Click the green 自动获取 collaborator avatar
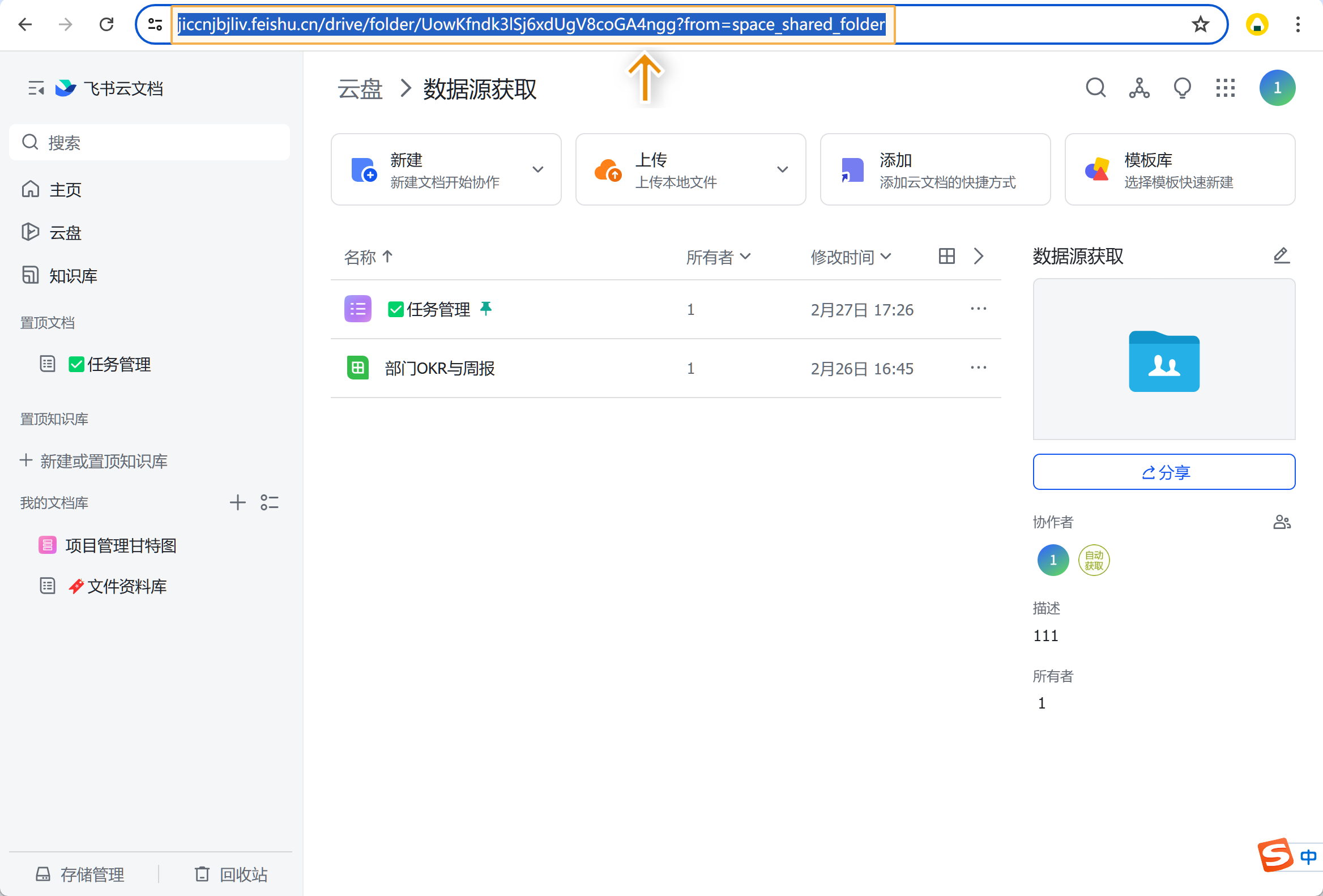Screen dimensions: 1323x896 (1094, 560)
